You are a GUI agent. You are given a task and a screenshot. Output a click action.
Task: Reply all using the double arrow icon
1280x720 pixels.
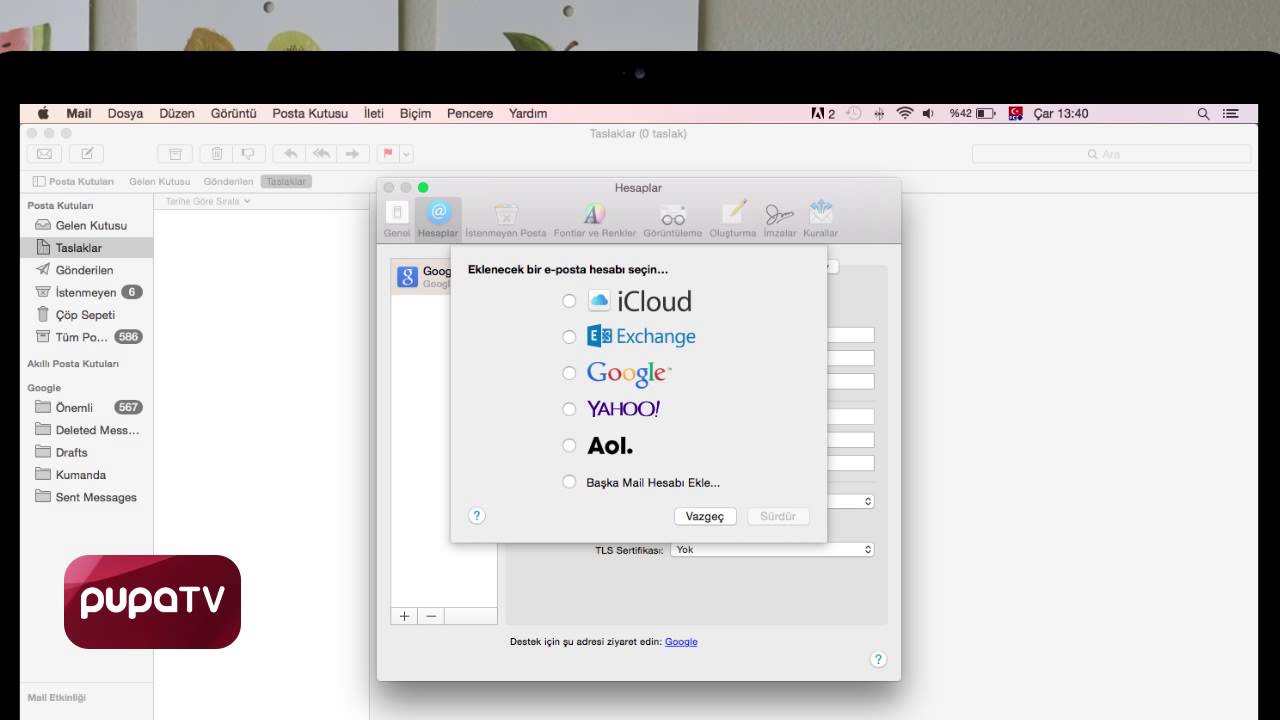(321, 154)
